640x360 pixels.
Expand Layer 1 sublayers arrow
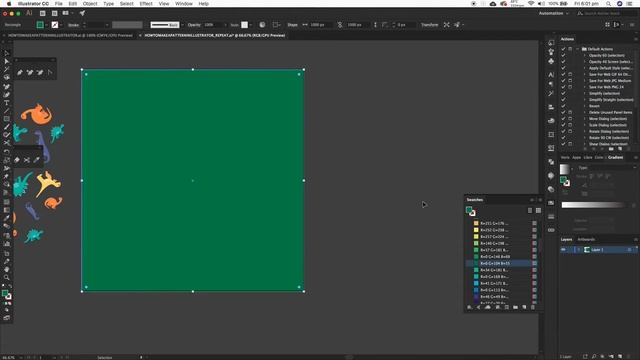578,250
